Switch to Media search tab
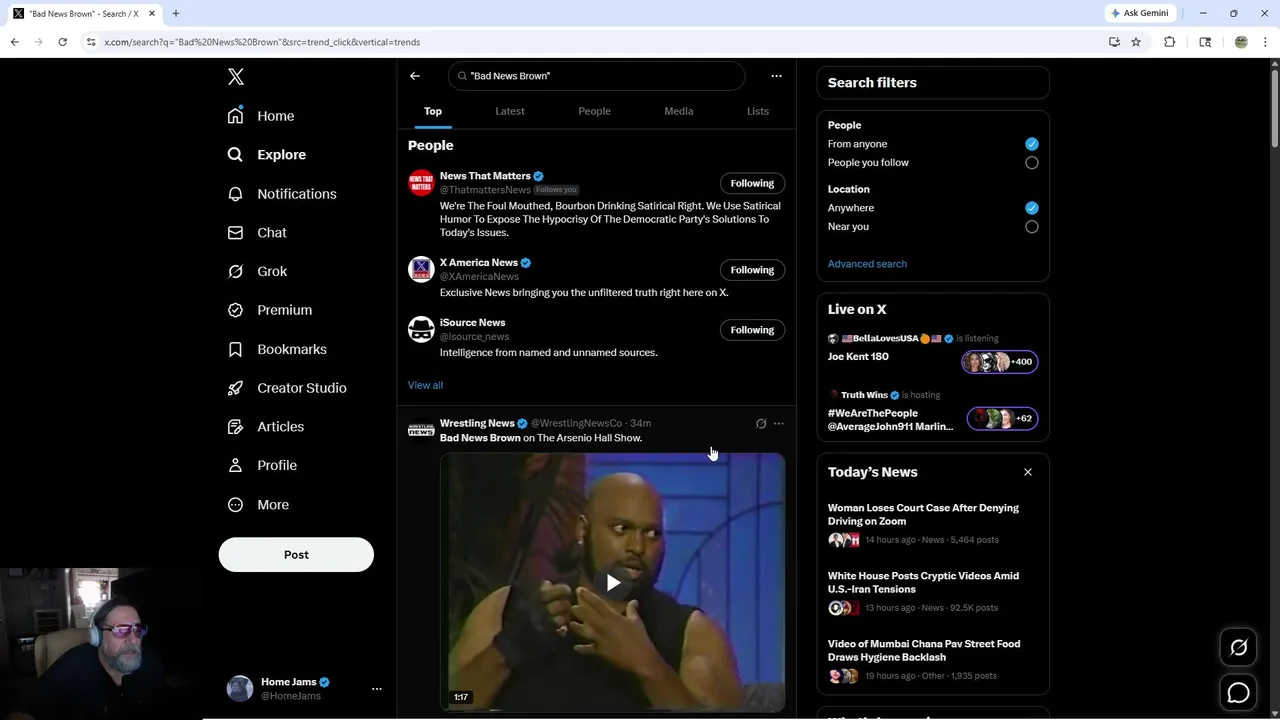Screen dimensions: 1280x720 pos(679,111)
